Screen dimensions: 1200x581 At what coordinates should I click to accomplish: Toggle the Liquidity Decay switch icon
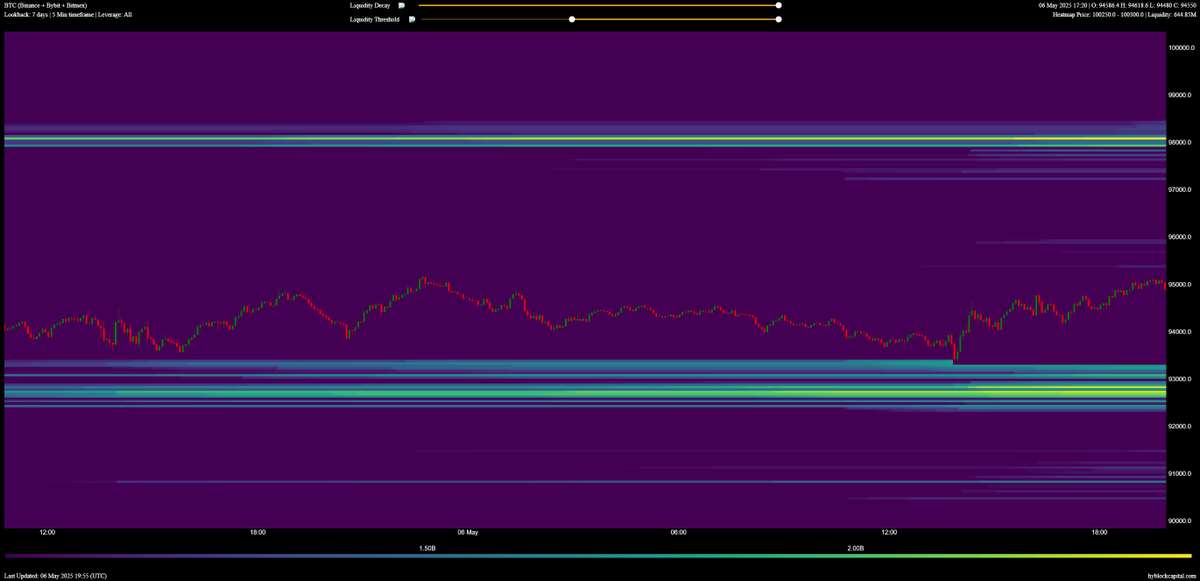(x=400, y=5)
